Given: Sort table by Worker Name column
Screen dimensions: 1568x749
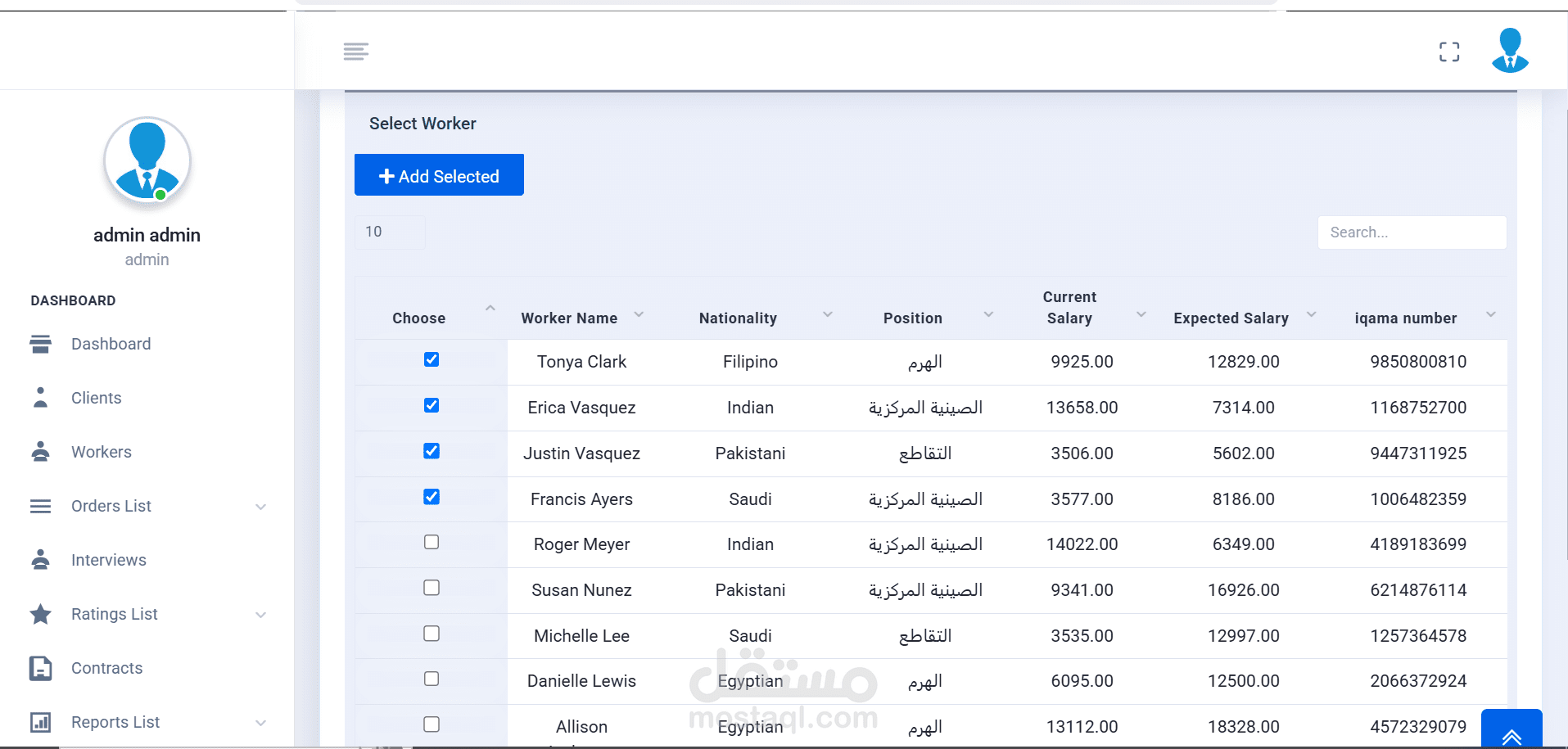Looking at the screenshot, I should 569,318.
